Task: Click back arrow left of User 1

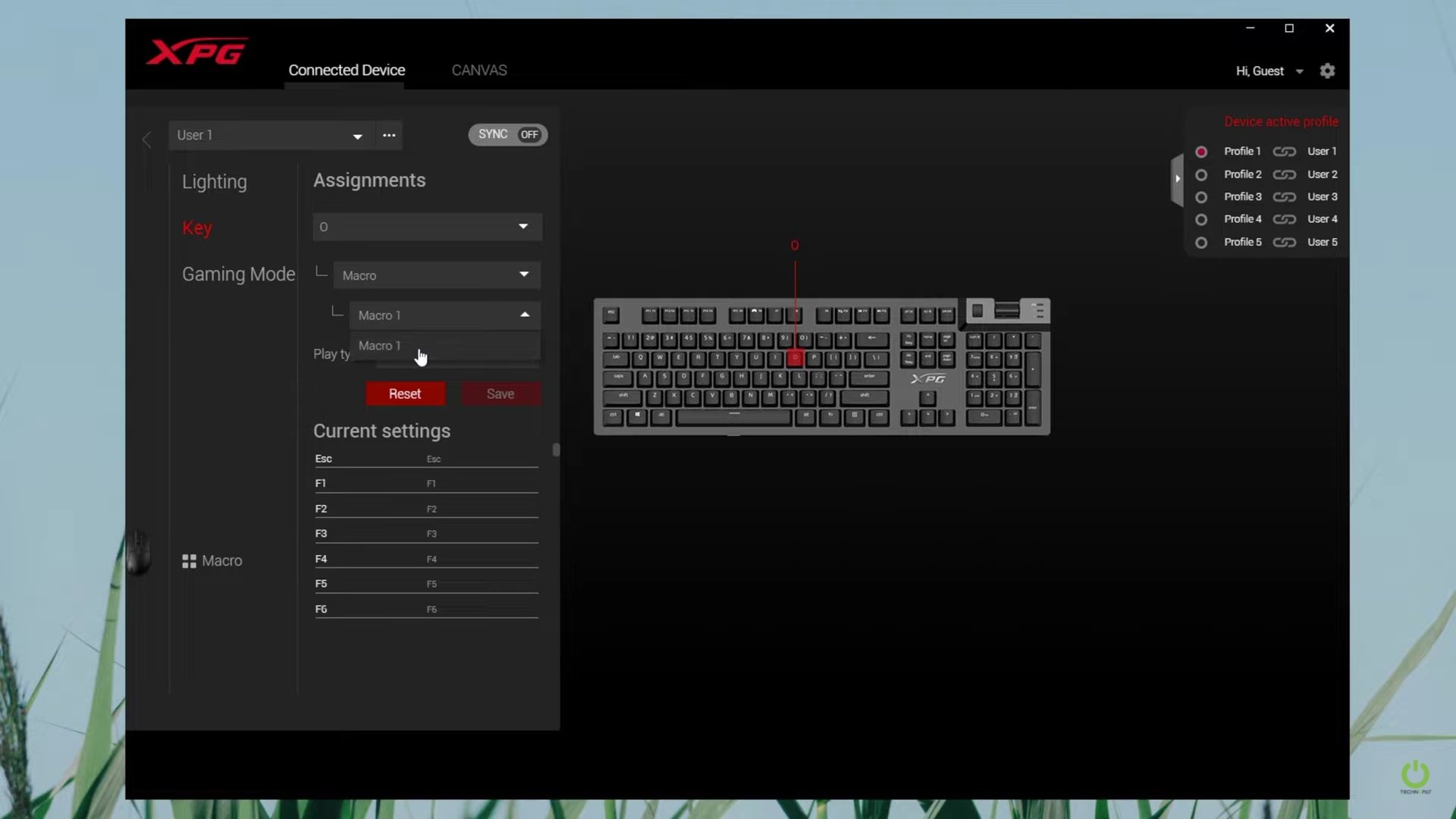Action: pos(147,140)
